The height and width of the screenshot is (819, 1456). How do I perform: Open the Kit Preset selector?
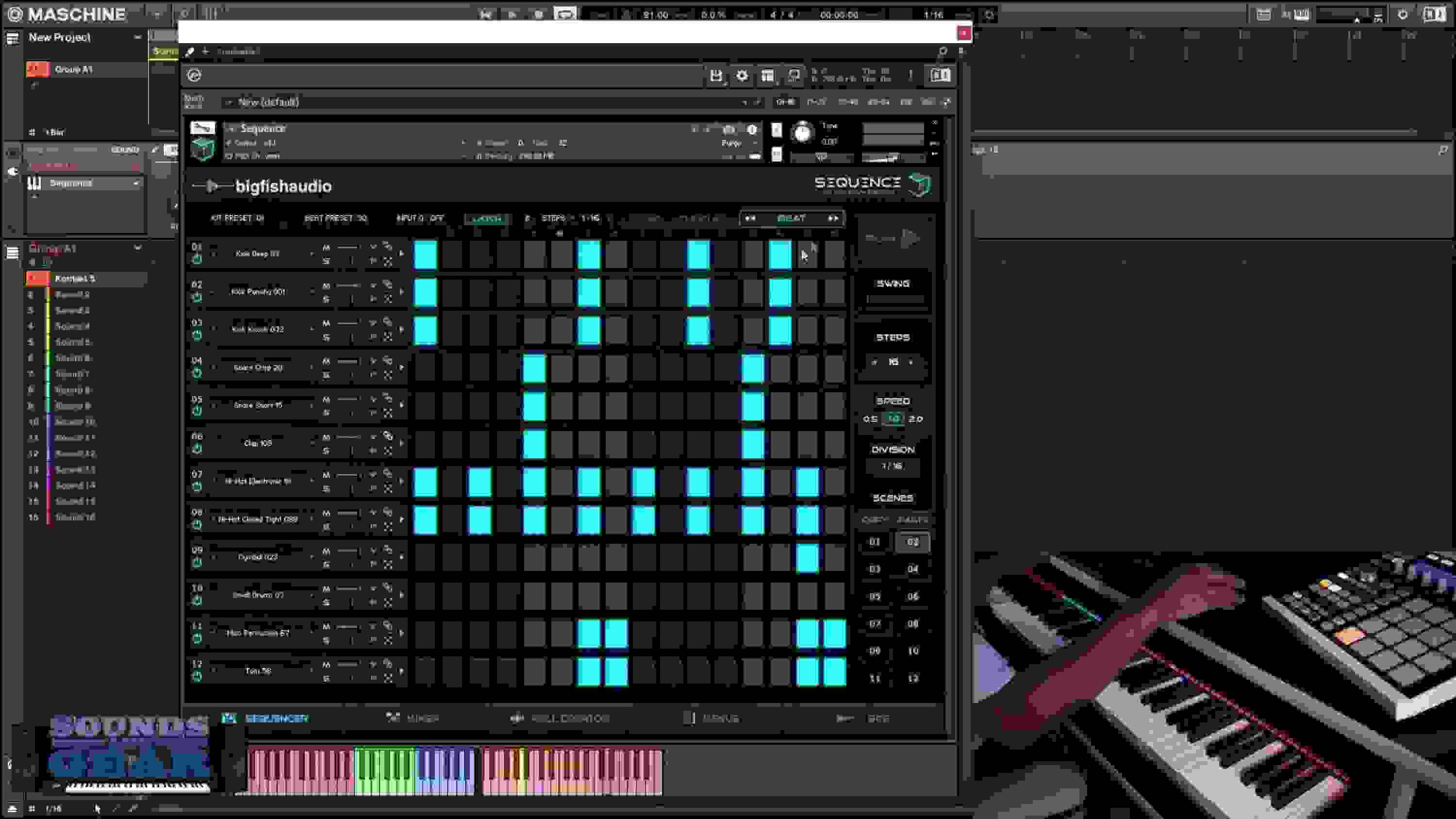click(x=237, y=219)
